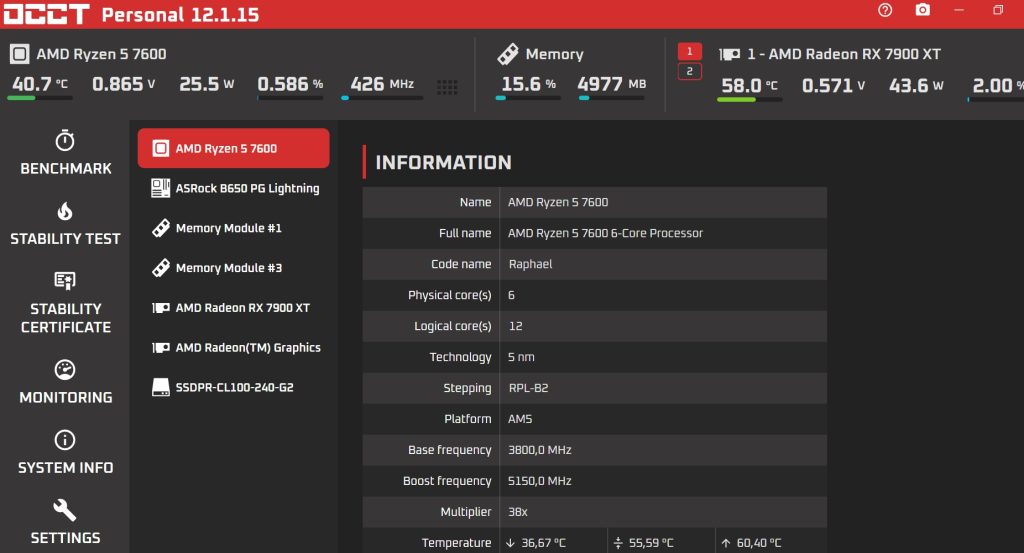Click Platform value AM5

point(520,419)
